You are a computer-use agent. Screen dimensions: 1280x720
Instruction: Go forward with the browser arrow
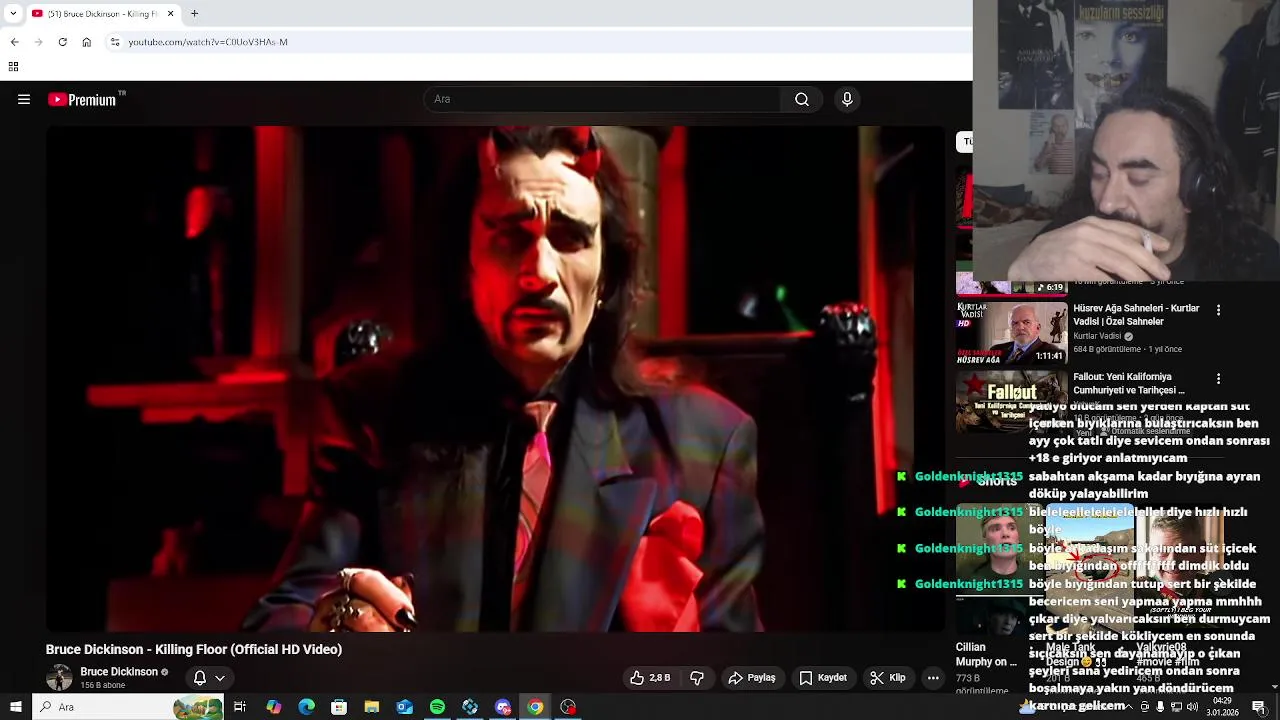pyautogui.click(x=38, y=42)
